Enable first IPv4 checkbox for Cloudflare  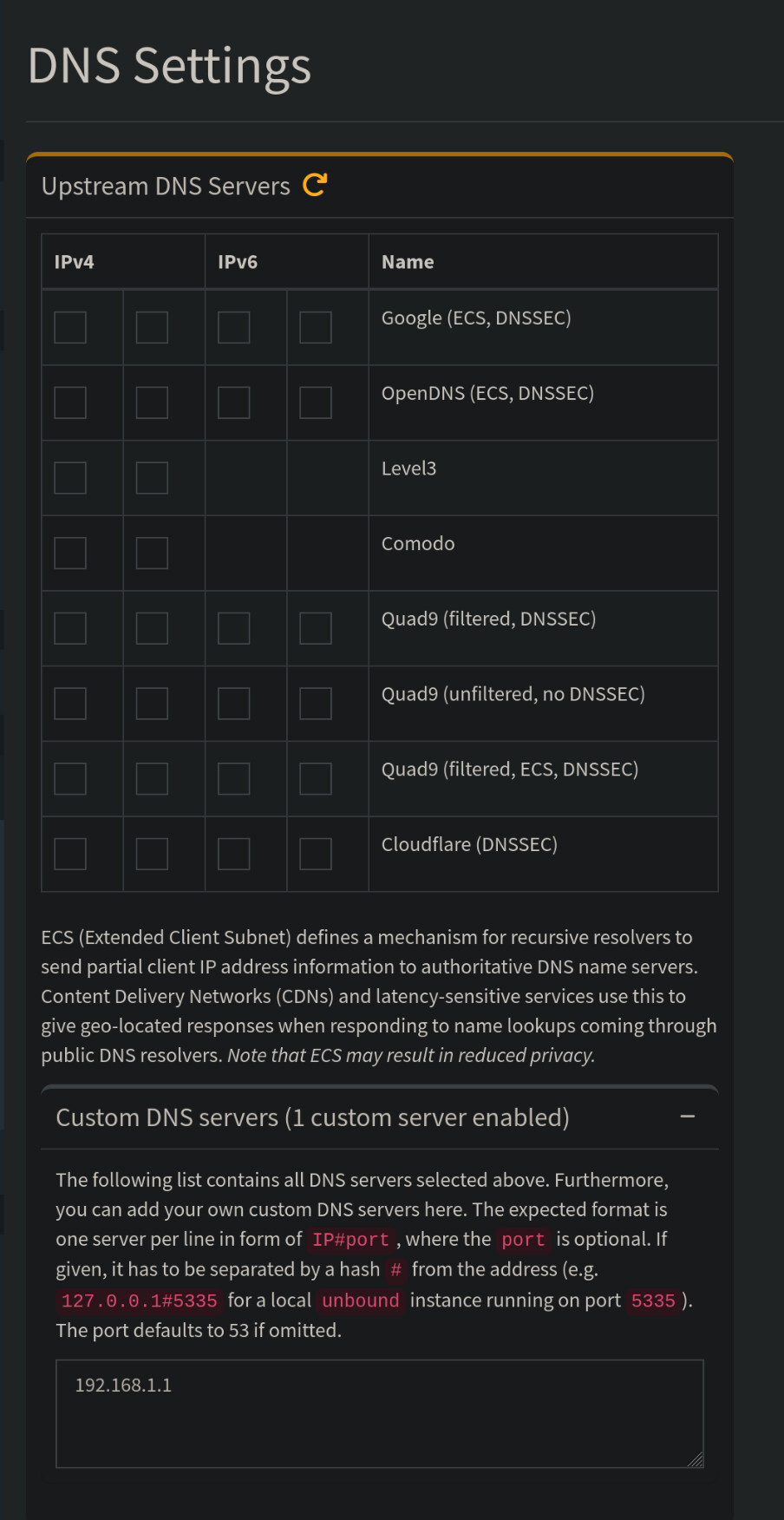click(70, 854)
